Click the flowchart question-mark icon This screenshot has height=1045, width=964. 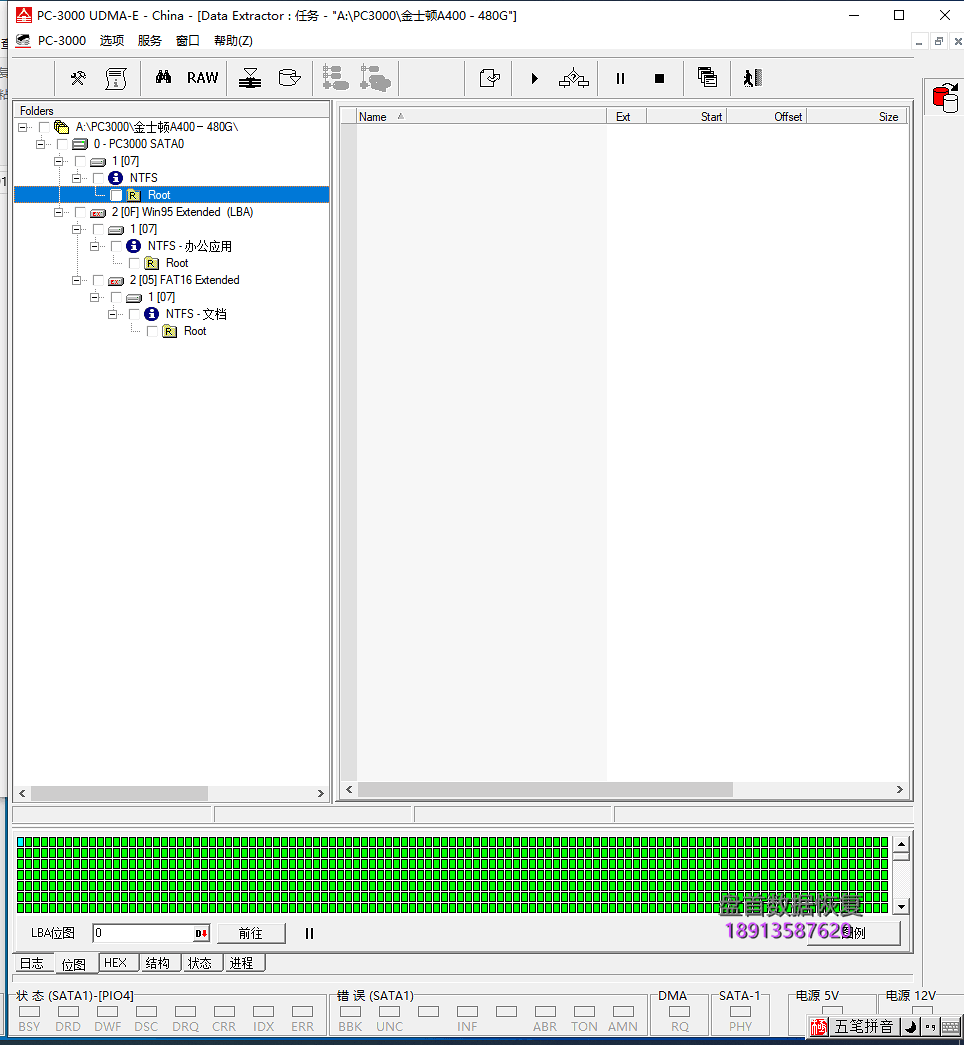tap(573, 79)
